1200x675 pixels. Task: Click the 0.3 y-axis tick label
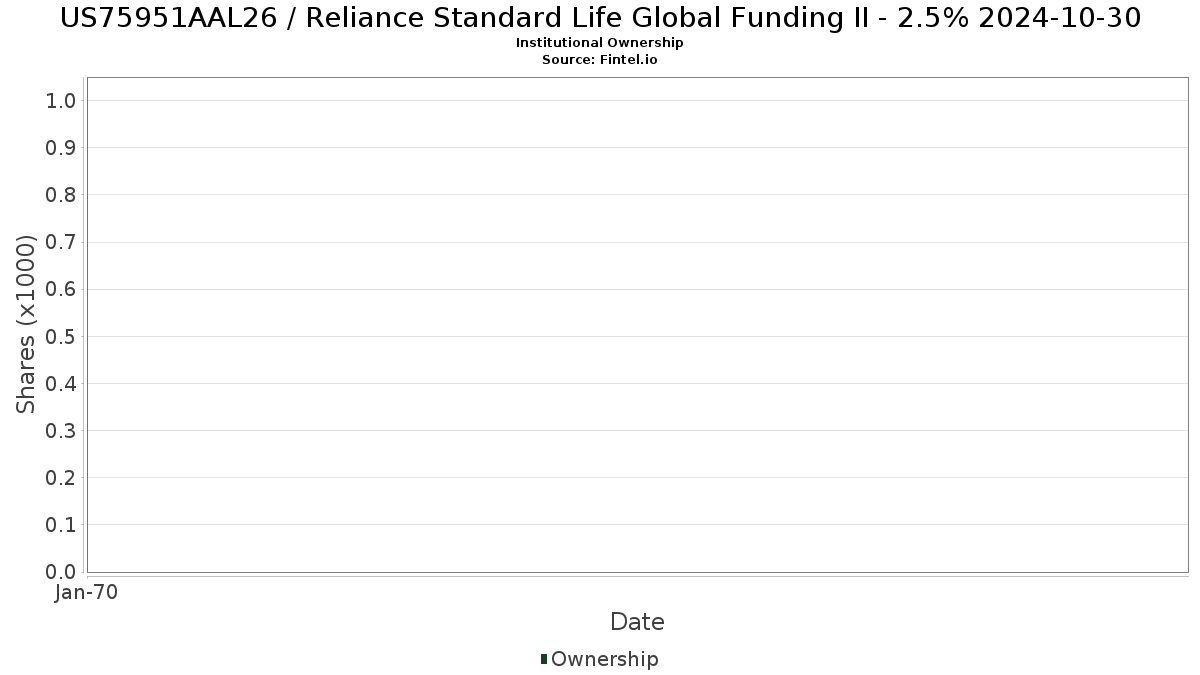[61, 430]
